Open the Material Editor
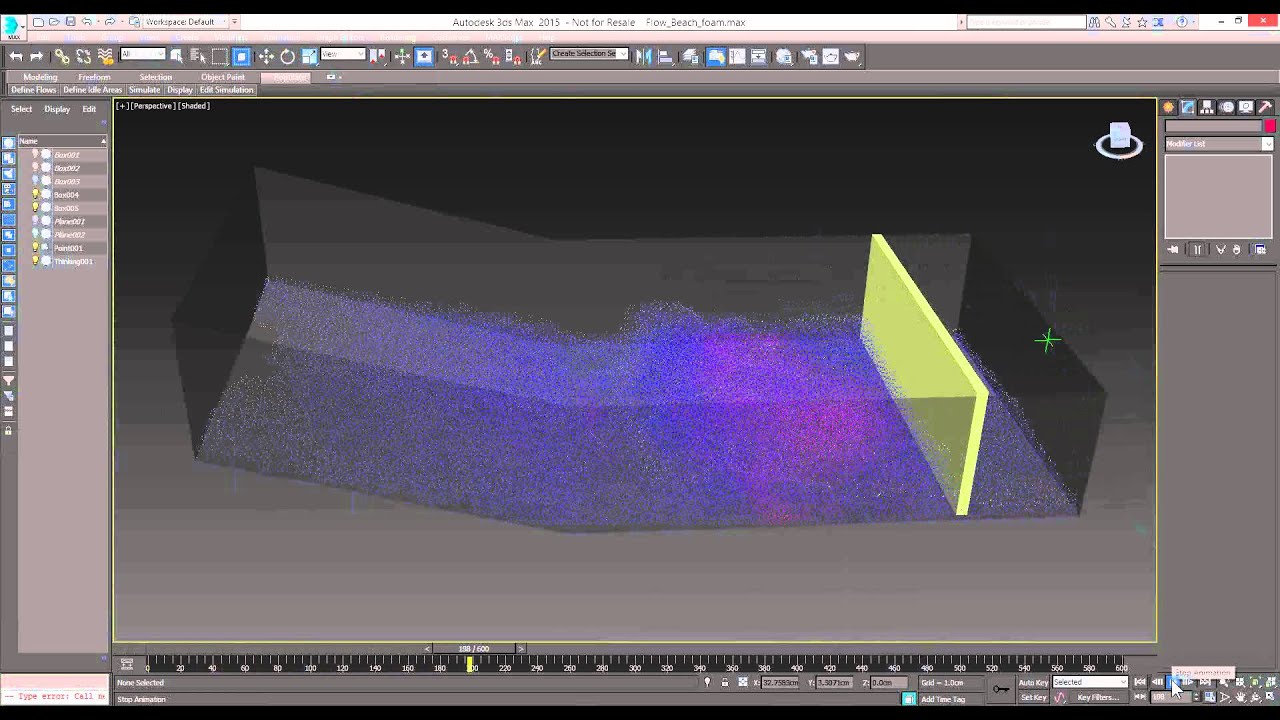Image resolution: width=1280 pixels, height=720 pixels. pos(784,57)
